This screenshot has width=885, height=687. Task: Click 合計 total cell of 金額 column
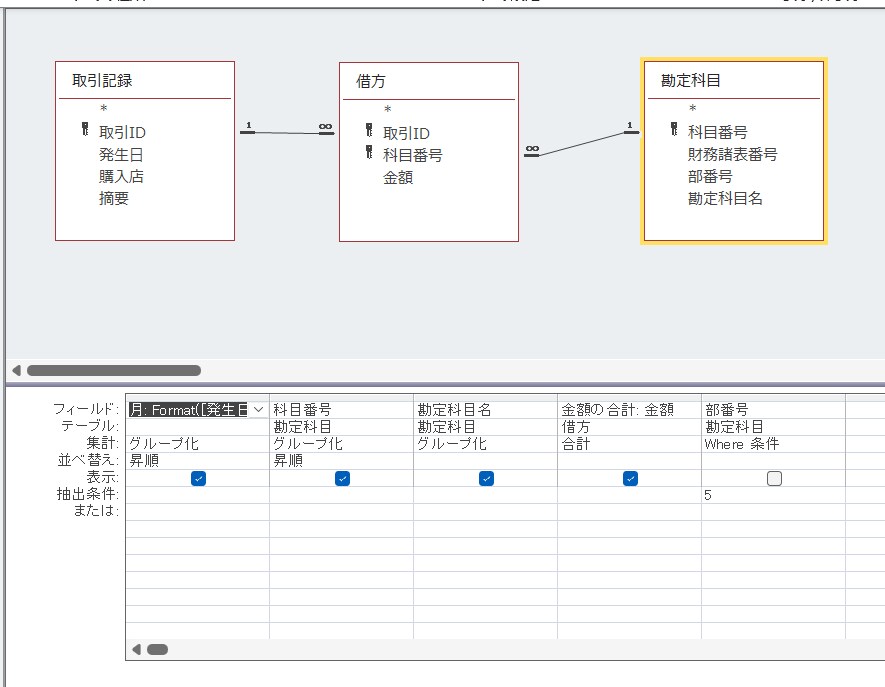(x=629, y=444)
